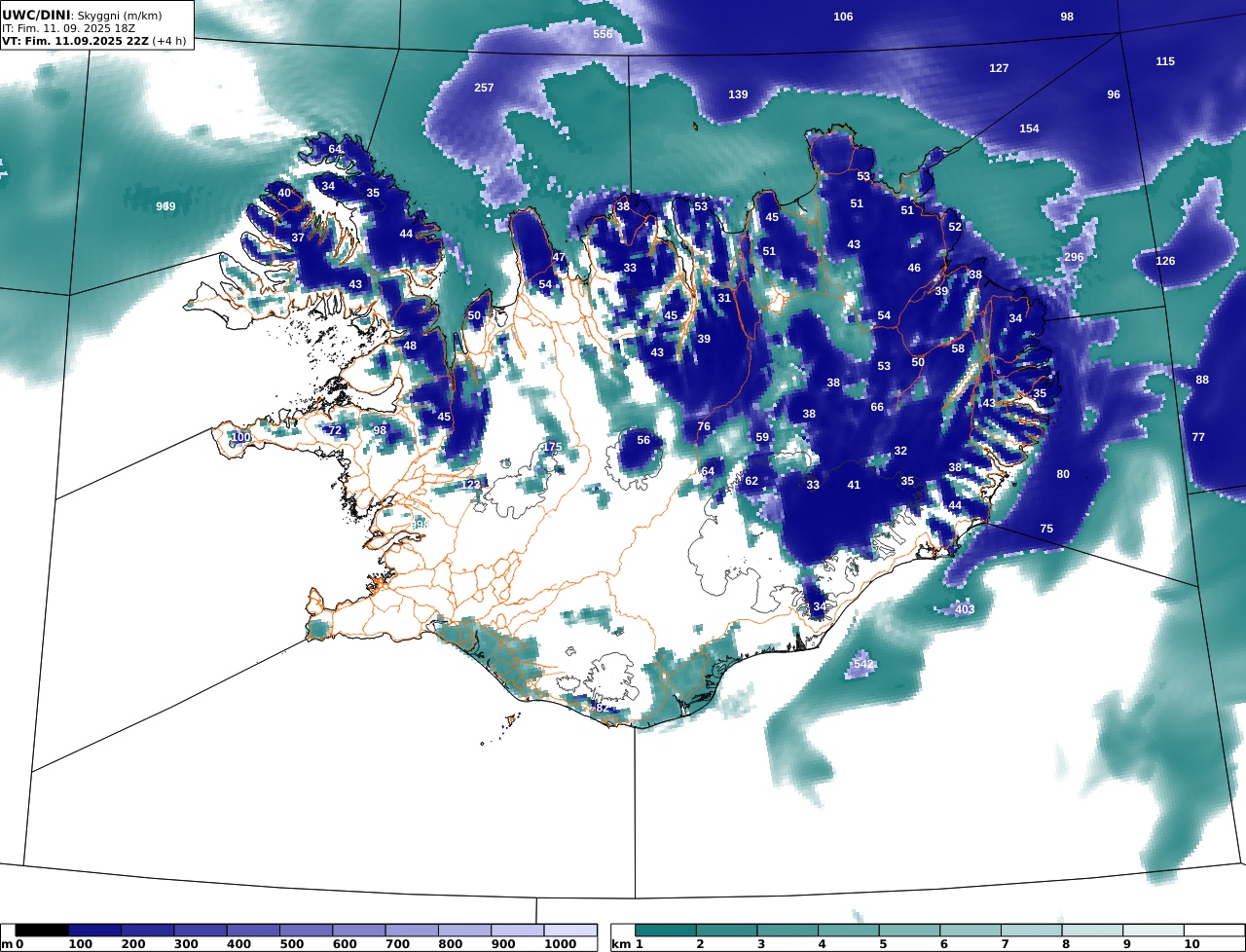This screenshot has height=952, width=1246.
Task: Click the visibility value 106 on the map
Action: coord(843,17)
